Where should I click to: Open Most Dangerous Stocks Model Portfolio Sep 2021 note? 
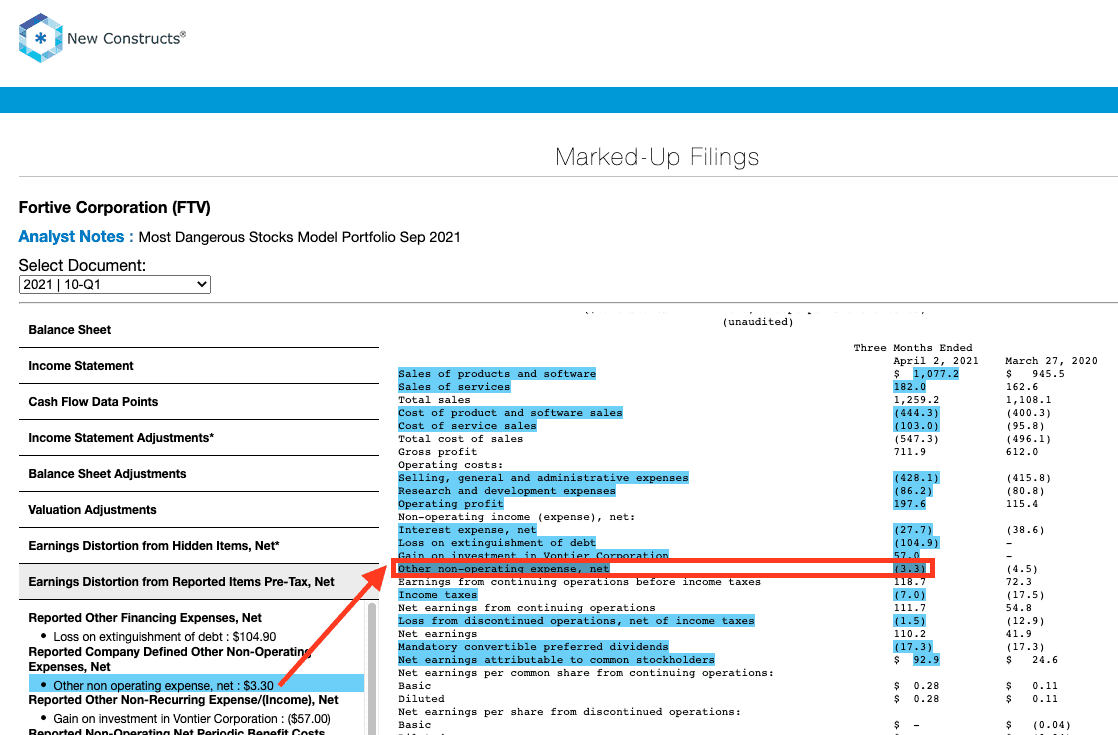pos(299,237)
